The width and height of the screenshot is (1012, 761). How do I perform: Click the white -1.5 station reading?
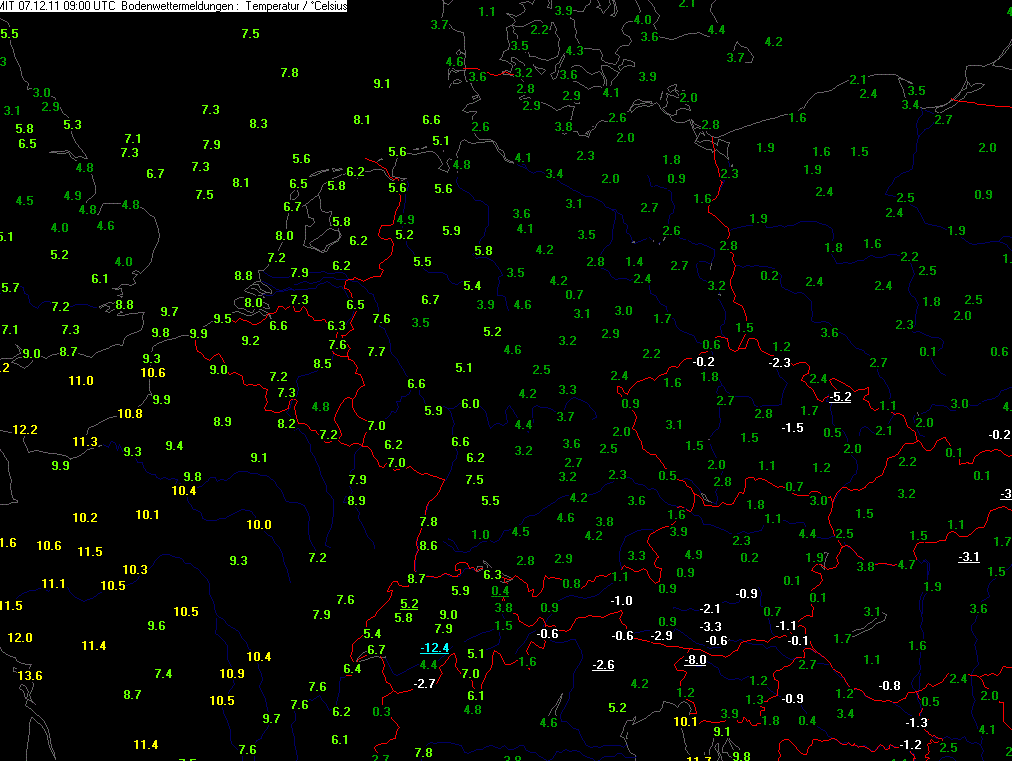[792, 428]
